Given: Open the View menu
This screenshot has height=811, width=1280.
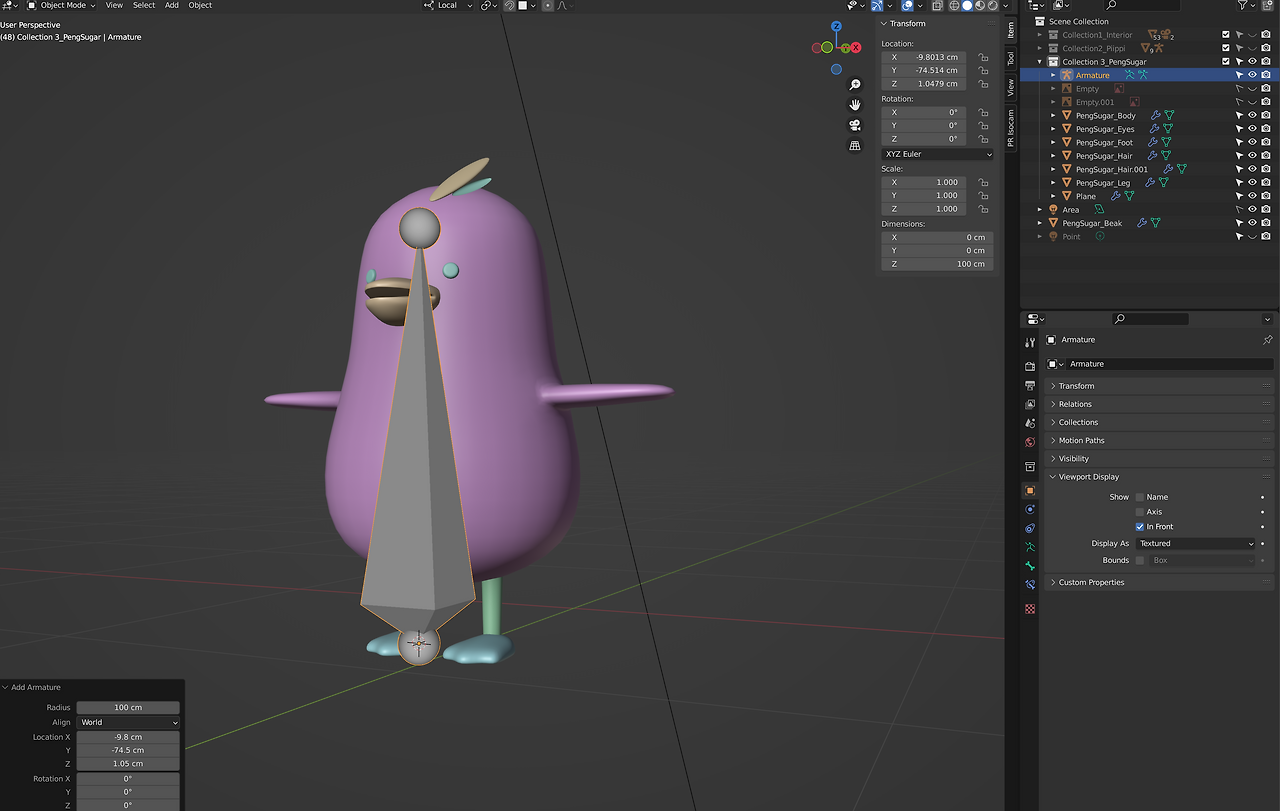Looking at the screenshot, I should point(115,5).
